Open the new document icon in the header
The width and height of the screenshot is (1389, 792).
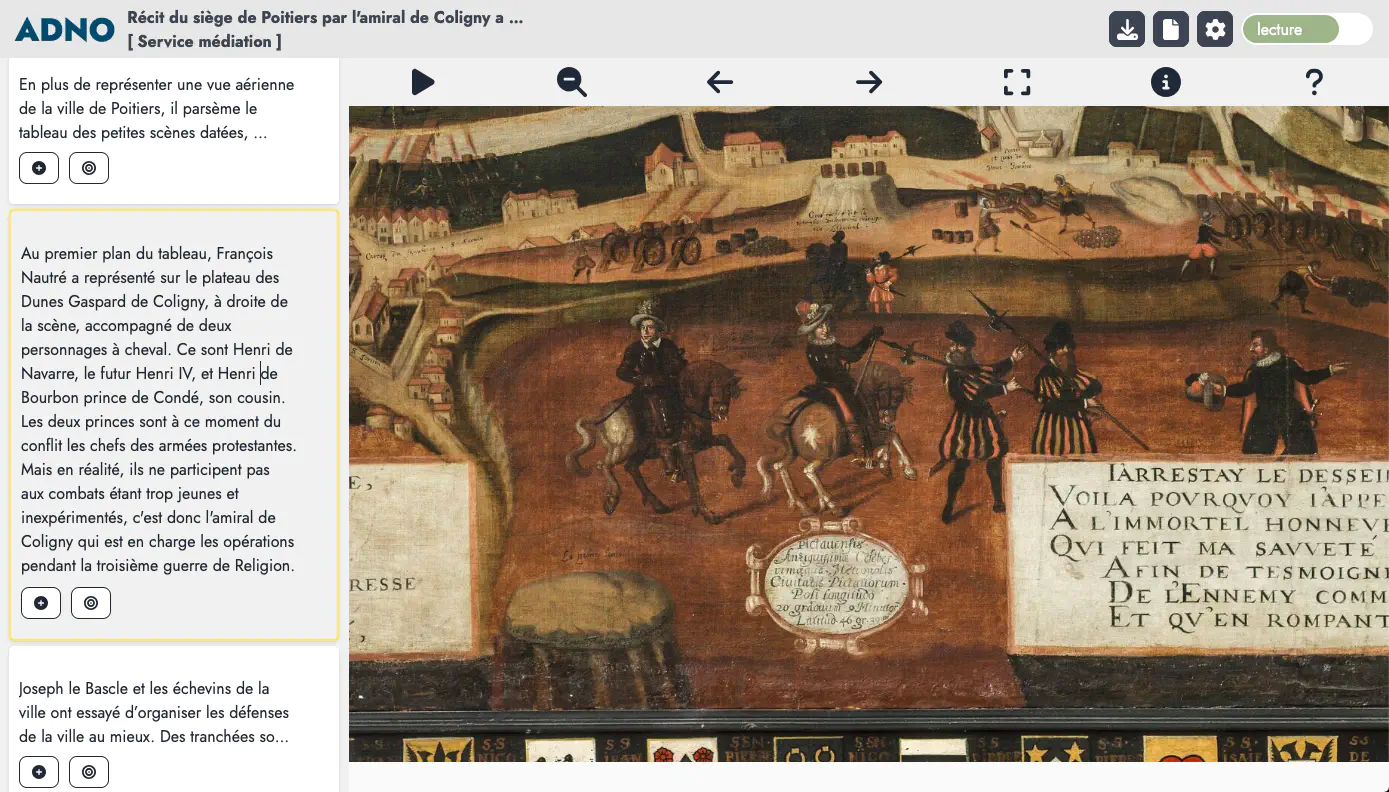tap(1171, 29)
